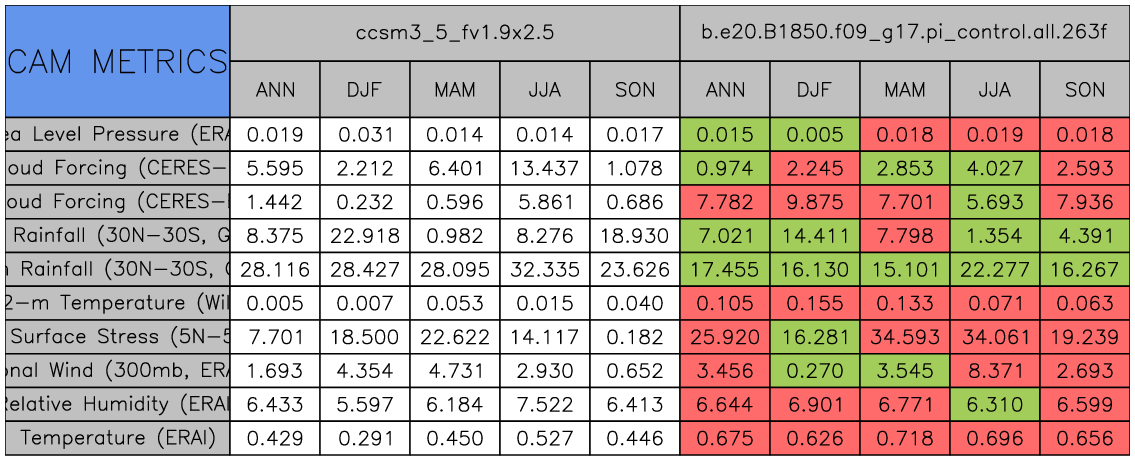1135x461 pixels.
Task: Click the green cell showing 0.005
Action: coord(815,134)
